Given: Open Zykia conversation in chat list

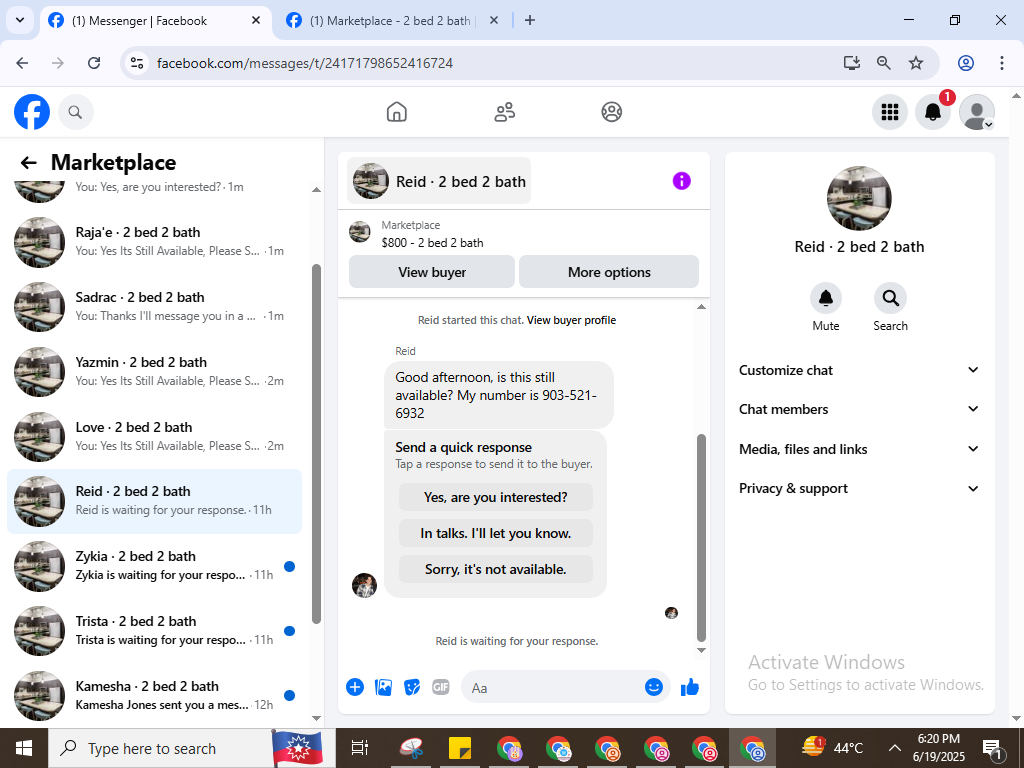Looking at the screenshot, I should click(x=154, y=566).
